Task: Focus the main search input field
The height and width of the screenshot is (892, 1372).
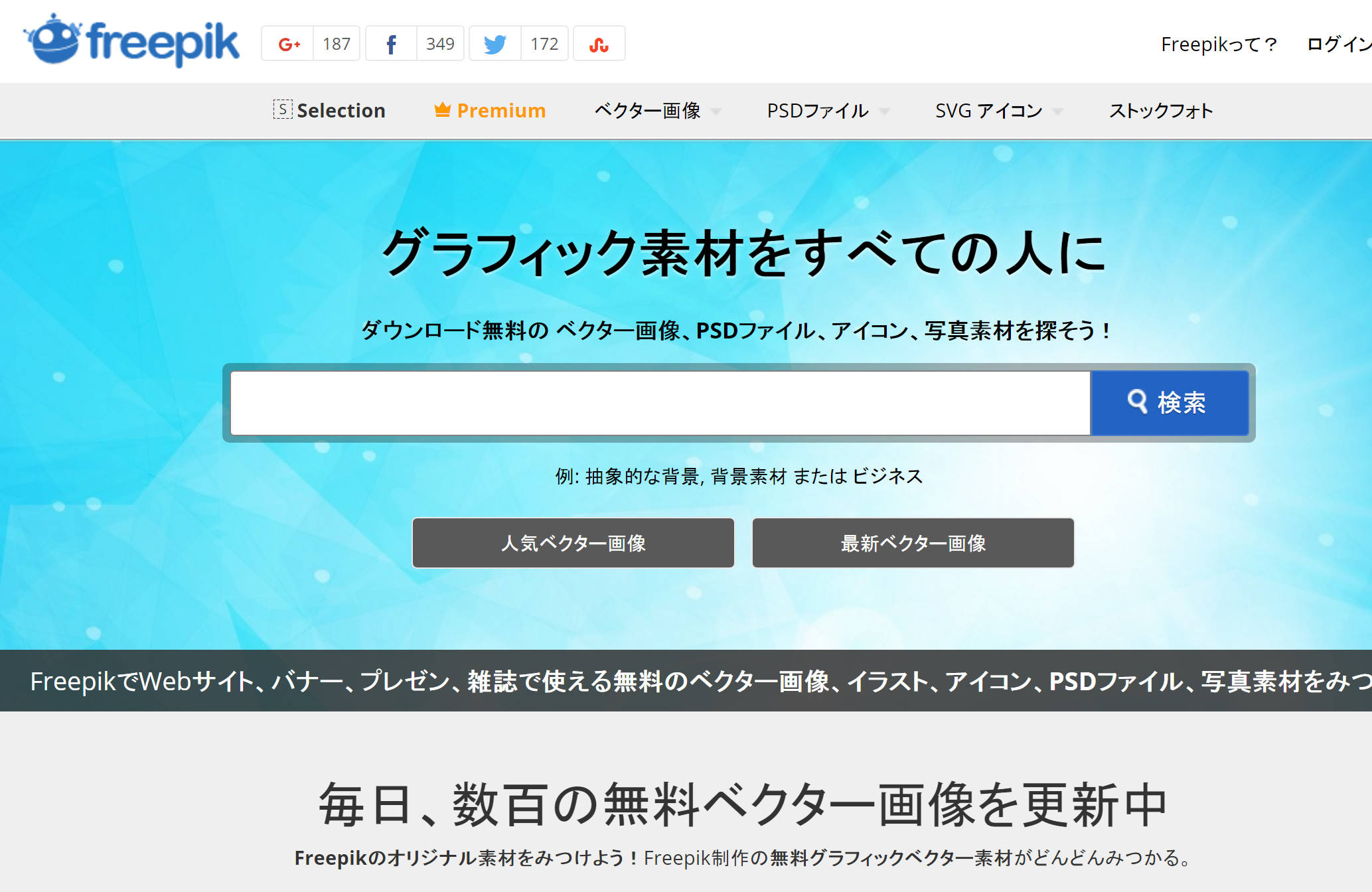Action: 660,403
